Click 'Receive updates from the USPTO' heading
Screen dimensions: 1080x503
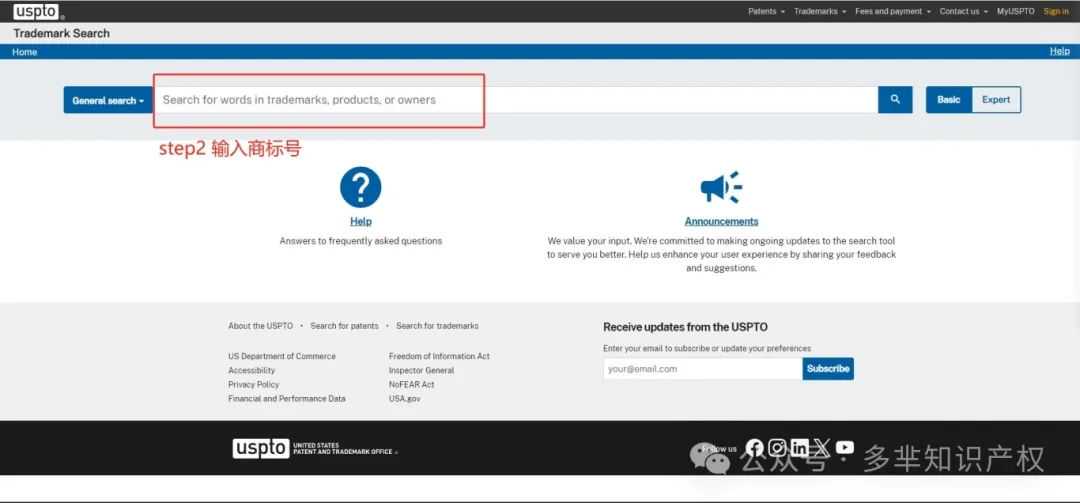pyautogui.click(x=685, y=327)
